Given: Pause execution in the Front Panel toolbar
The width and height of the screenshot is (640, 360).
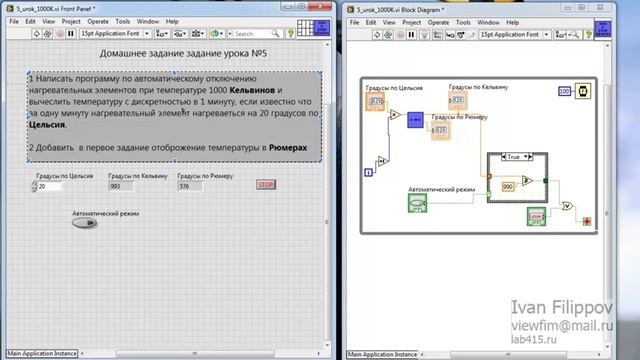Looking at the screenshot, I should pyautogui.click(x=71, y=34).
